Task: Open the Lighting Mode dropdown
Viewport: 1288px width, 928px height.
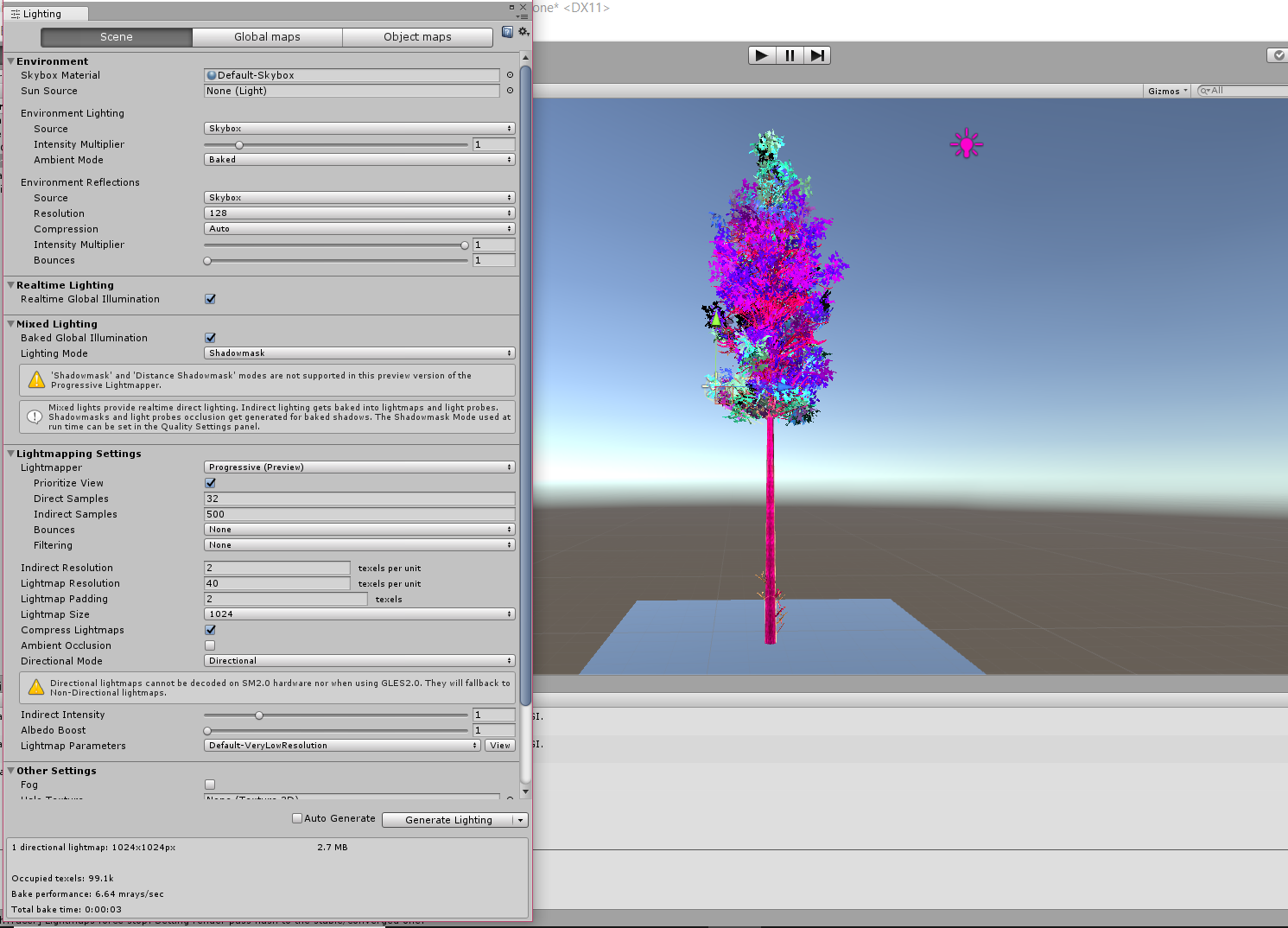Action: click(x=358, y=353)
